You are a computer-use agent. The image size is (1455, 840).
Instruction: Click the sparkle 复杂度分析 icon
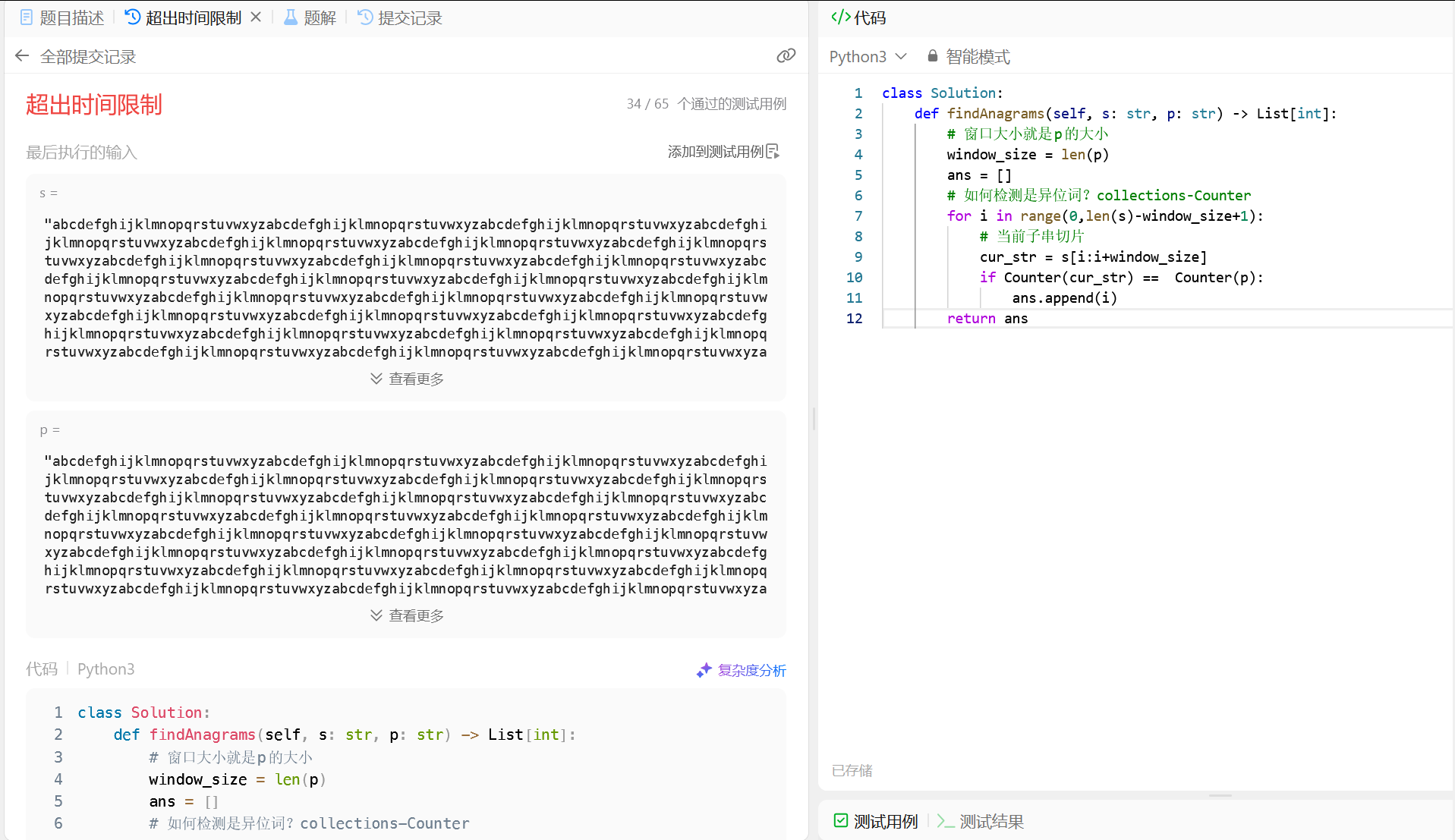(x=704, y=670)
